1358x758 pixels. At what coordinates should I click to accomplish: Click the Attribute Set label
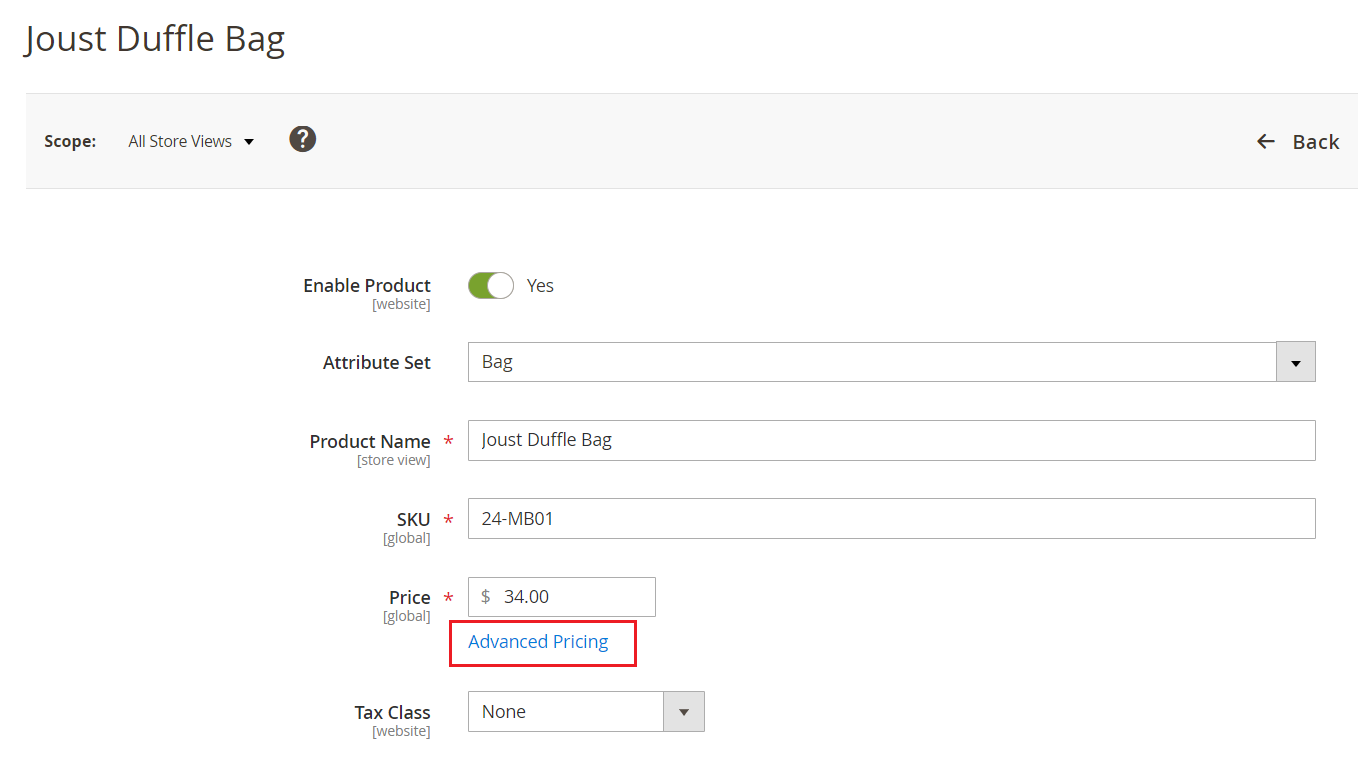coord(377,363)
